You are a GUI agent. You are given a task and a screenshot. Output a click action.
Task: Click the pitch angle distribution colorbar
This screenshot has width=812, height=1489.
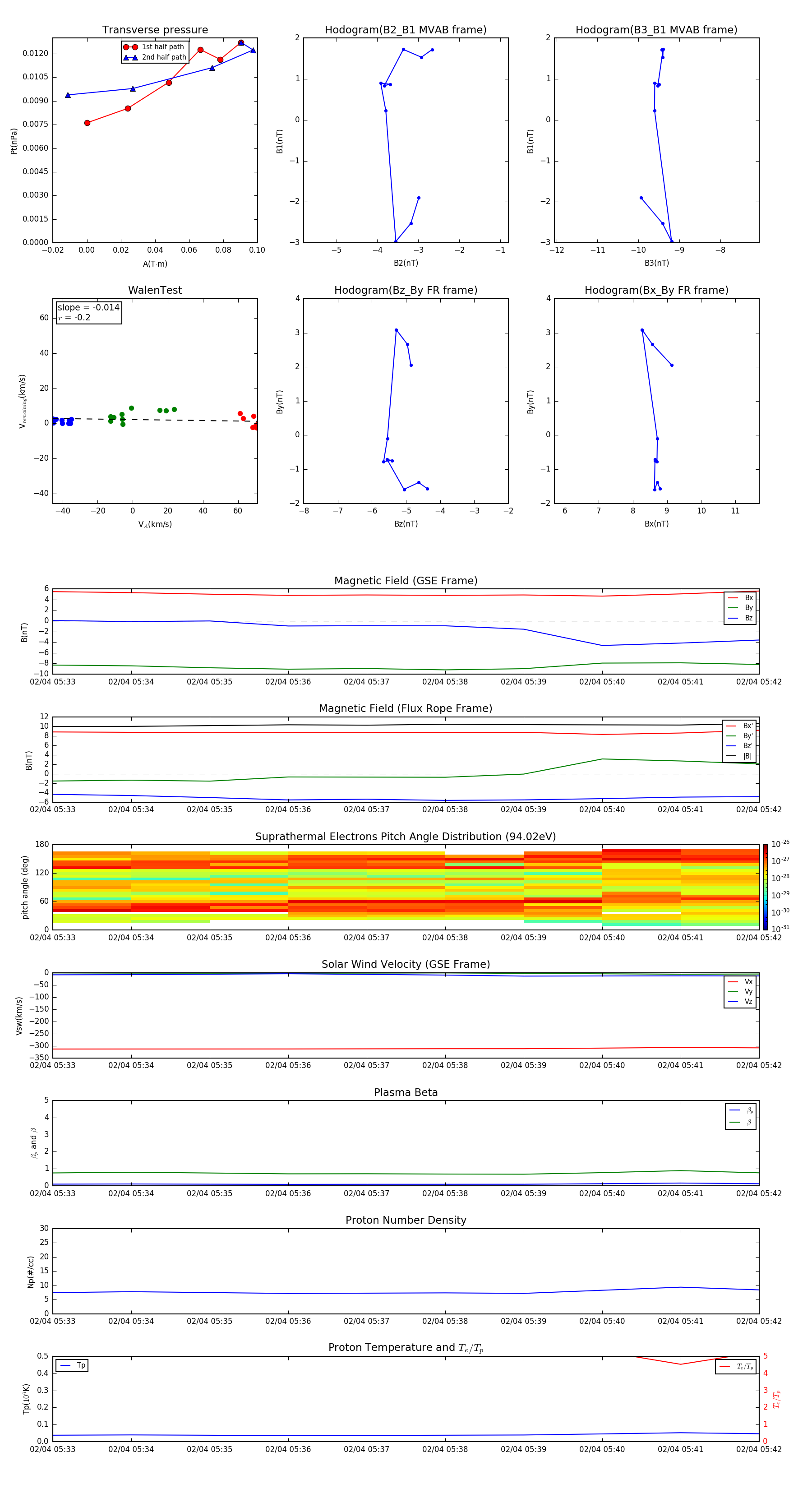[x=765, y=886]
